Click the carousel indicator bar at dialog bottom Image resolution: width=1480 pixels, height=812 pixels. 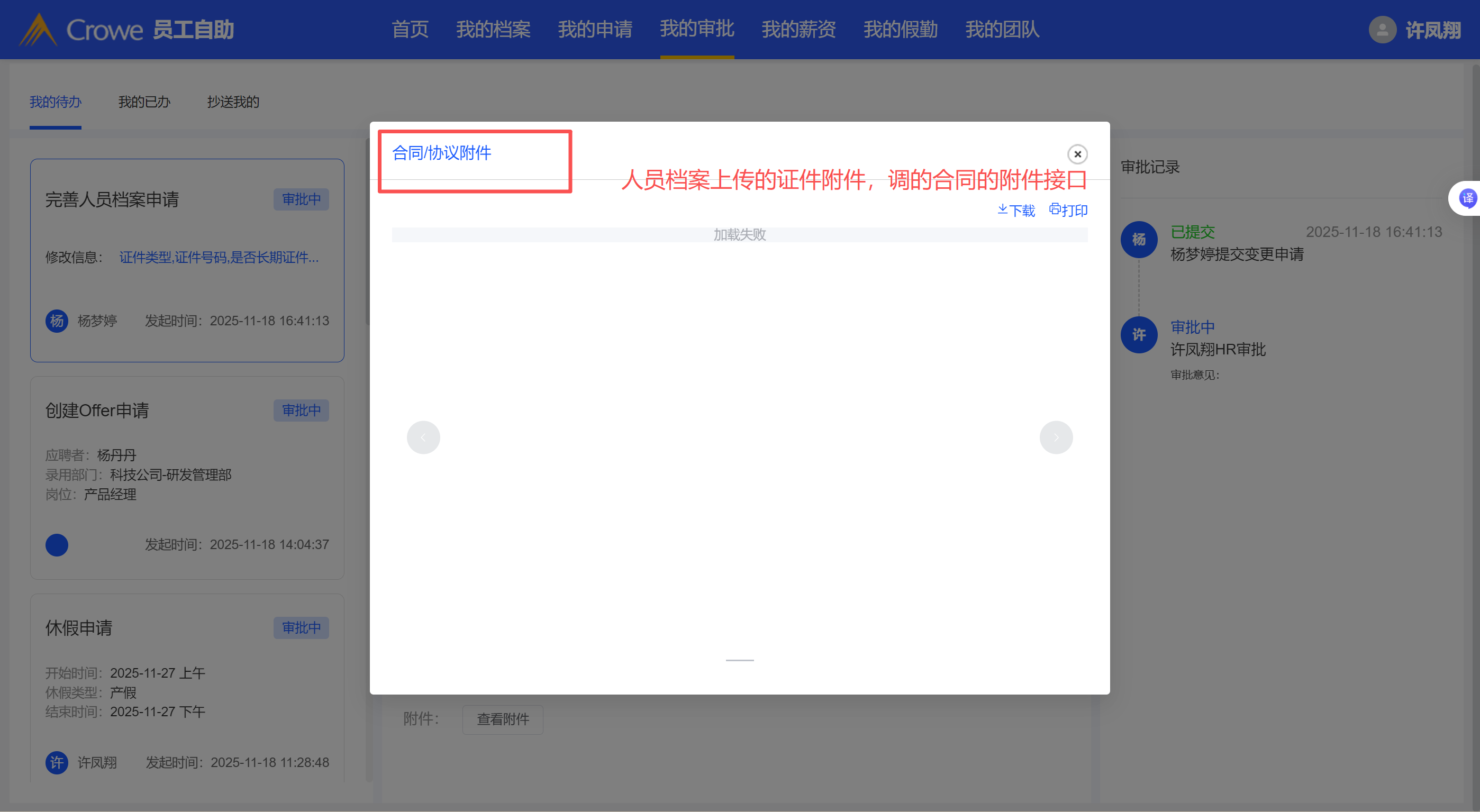pyautogui.click(x=739, y=660)
